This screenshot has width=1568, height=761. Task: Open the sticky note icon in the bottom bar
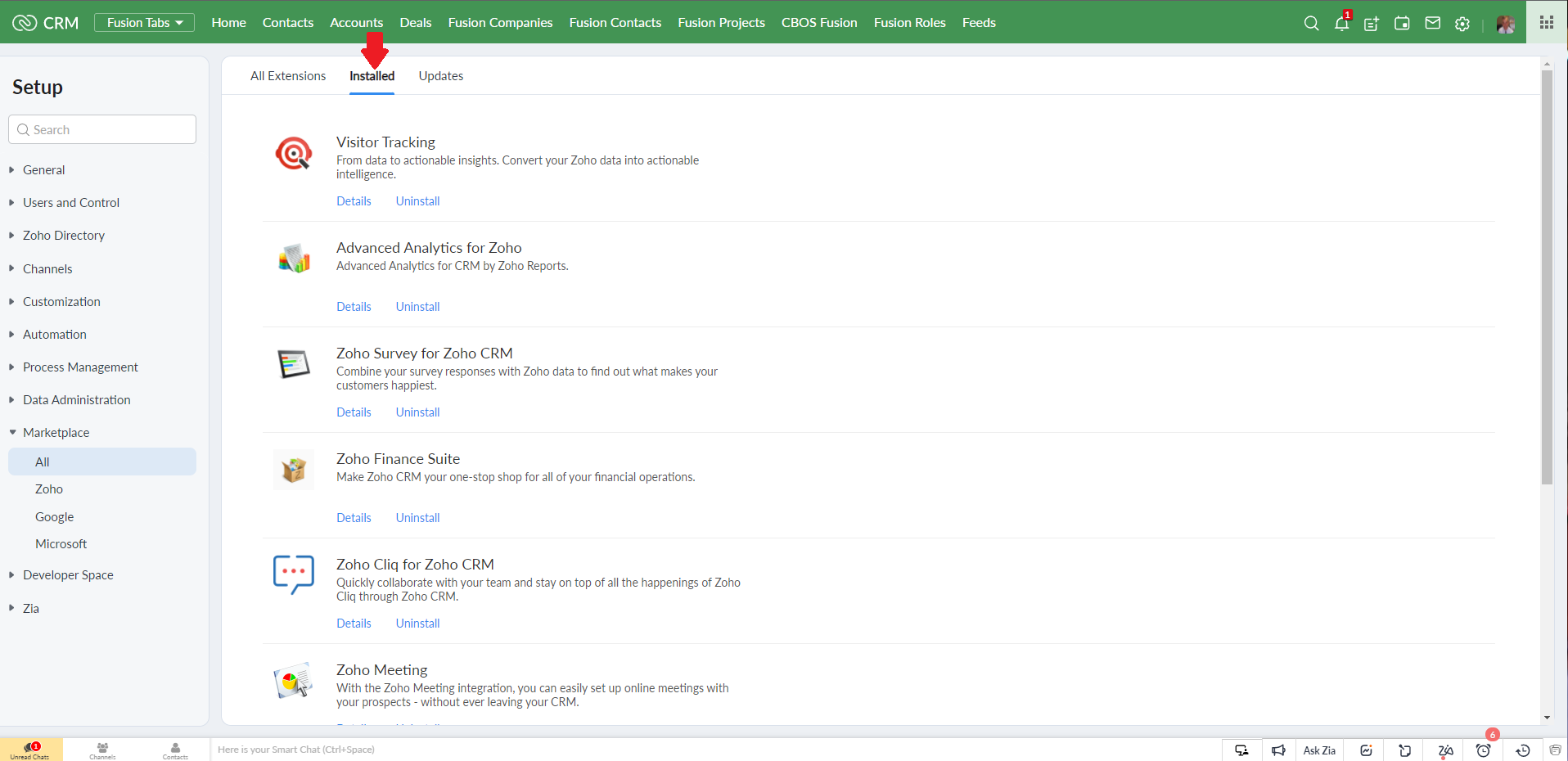tap(1404, 750)
